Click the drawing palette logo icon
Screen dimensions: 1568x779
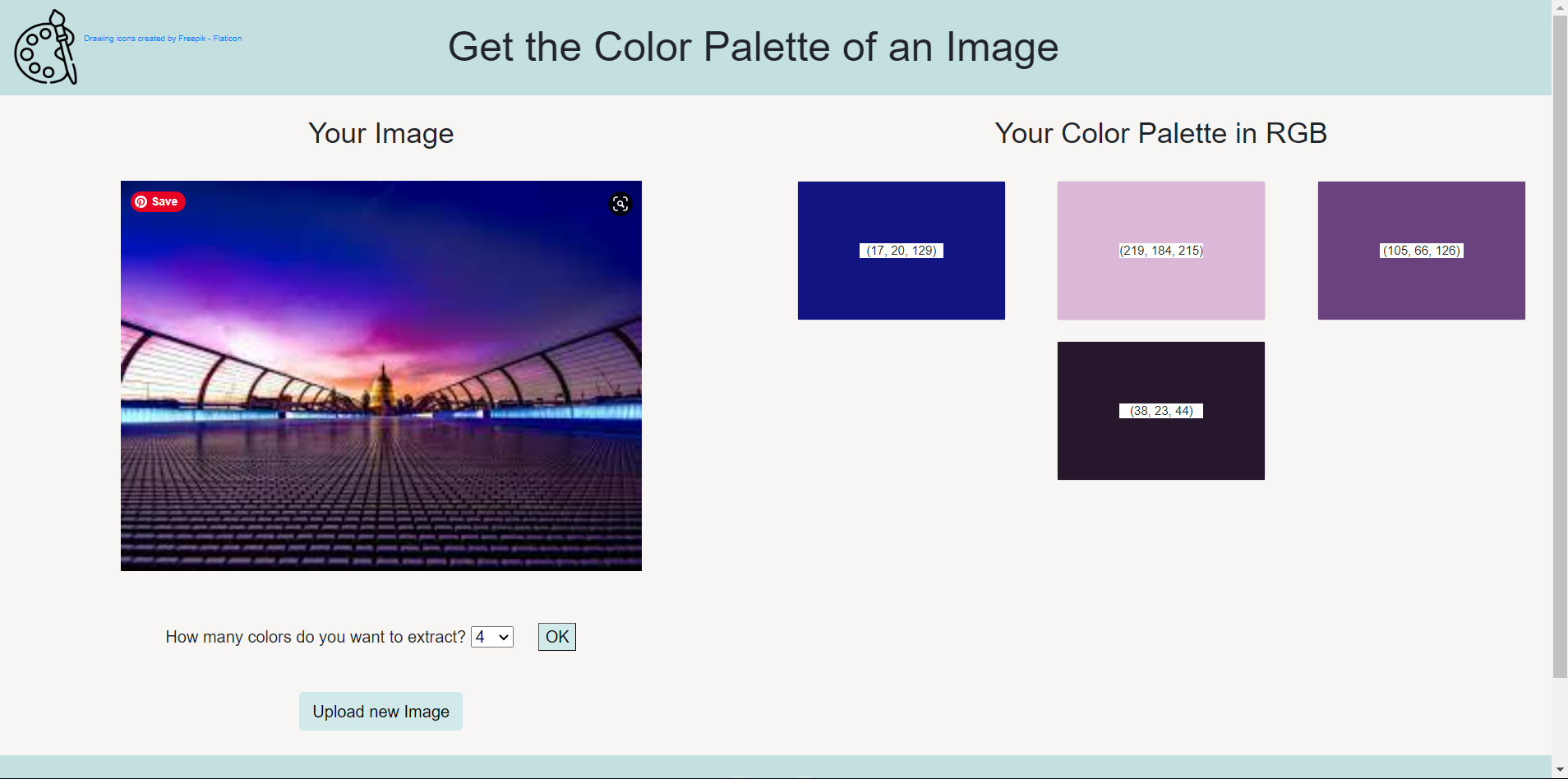pyautogui.click(x=45, y=47)
